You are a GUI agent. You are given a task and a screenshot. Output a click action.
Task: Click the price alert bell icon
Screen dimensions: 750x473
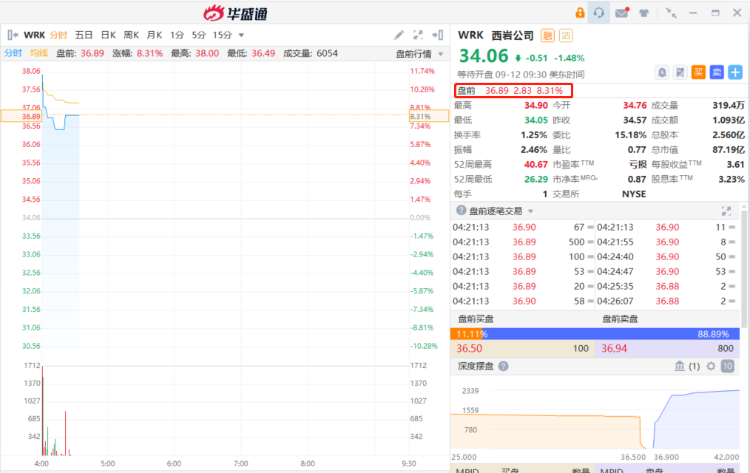tap(662, 72)
